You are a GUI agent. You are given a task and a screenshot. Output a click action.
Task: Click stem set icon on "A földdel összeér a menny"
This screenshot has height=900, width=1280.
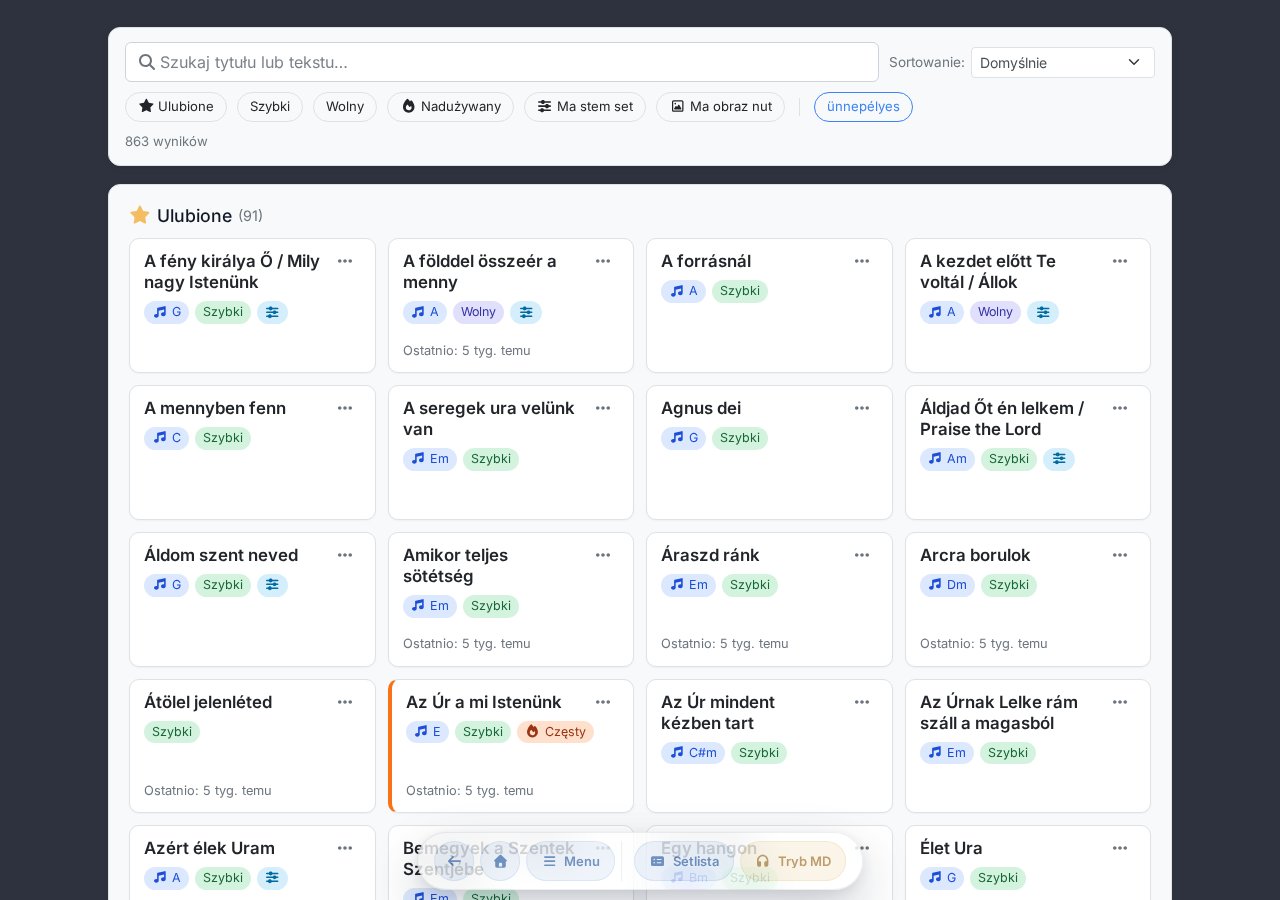(526, 312)
